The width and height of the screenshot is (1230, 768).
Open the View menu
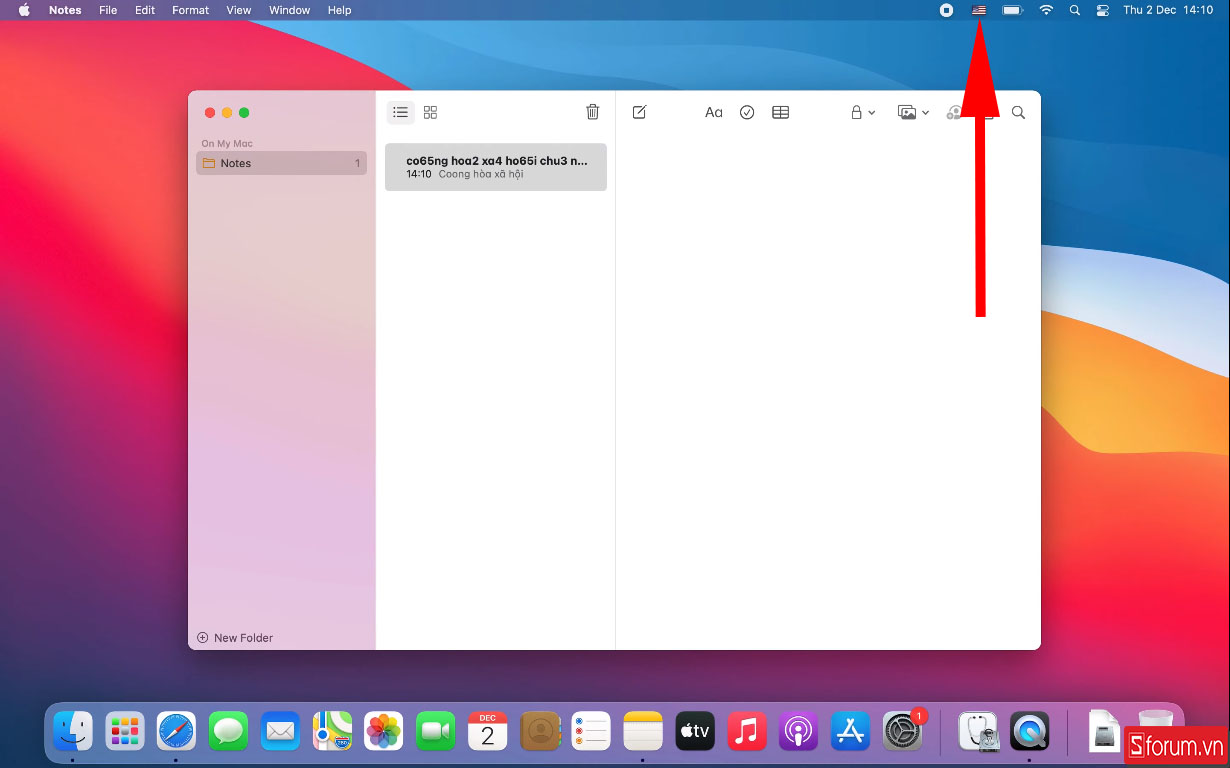(239, 10)
